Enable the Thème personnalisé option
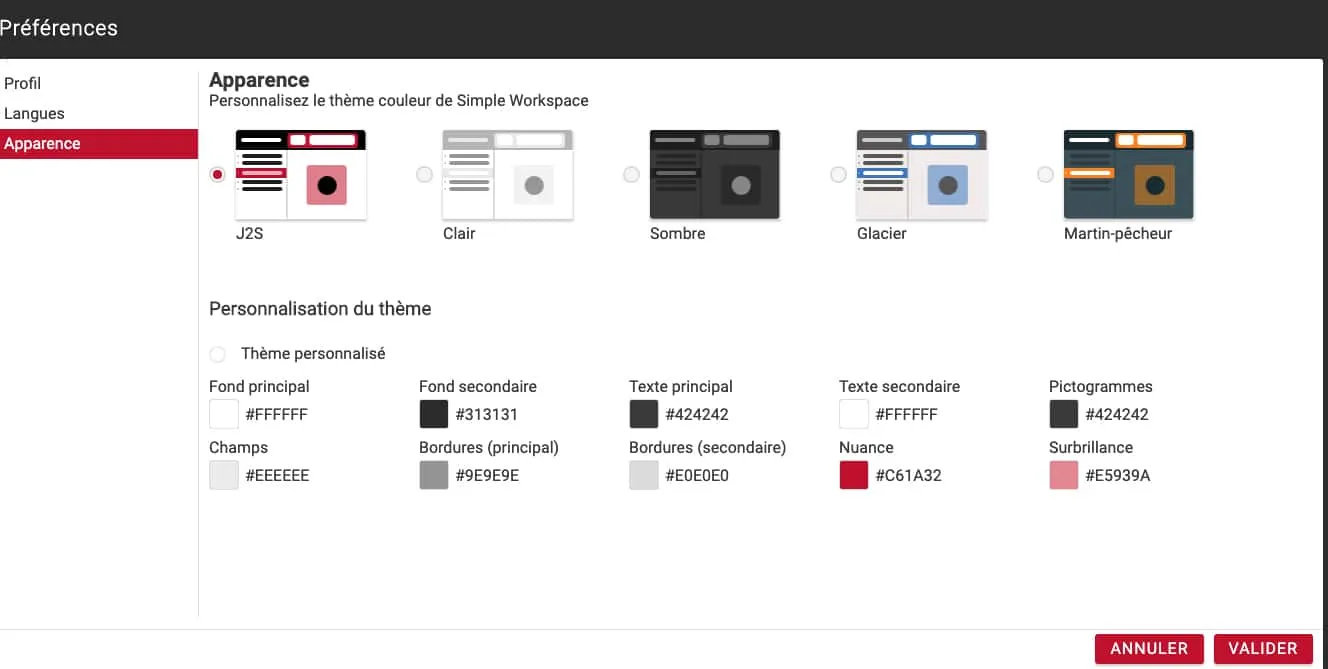Screen dimensions: 1328x669 click(x=218, y=354)
